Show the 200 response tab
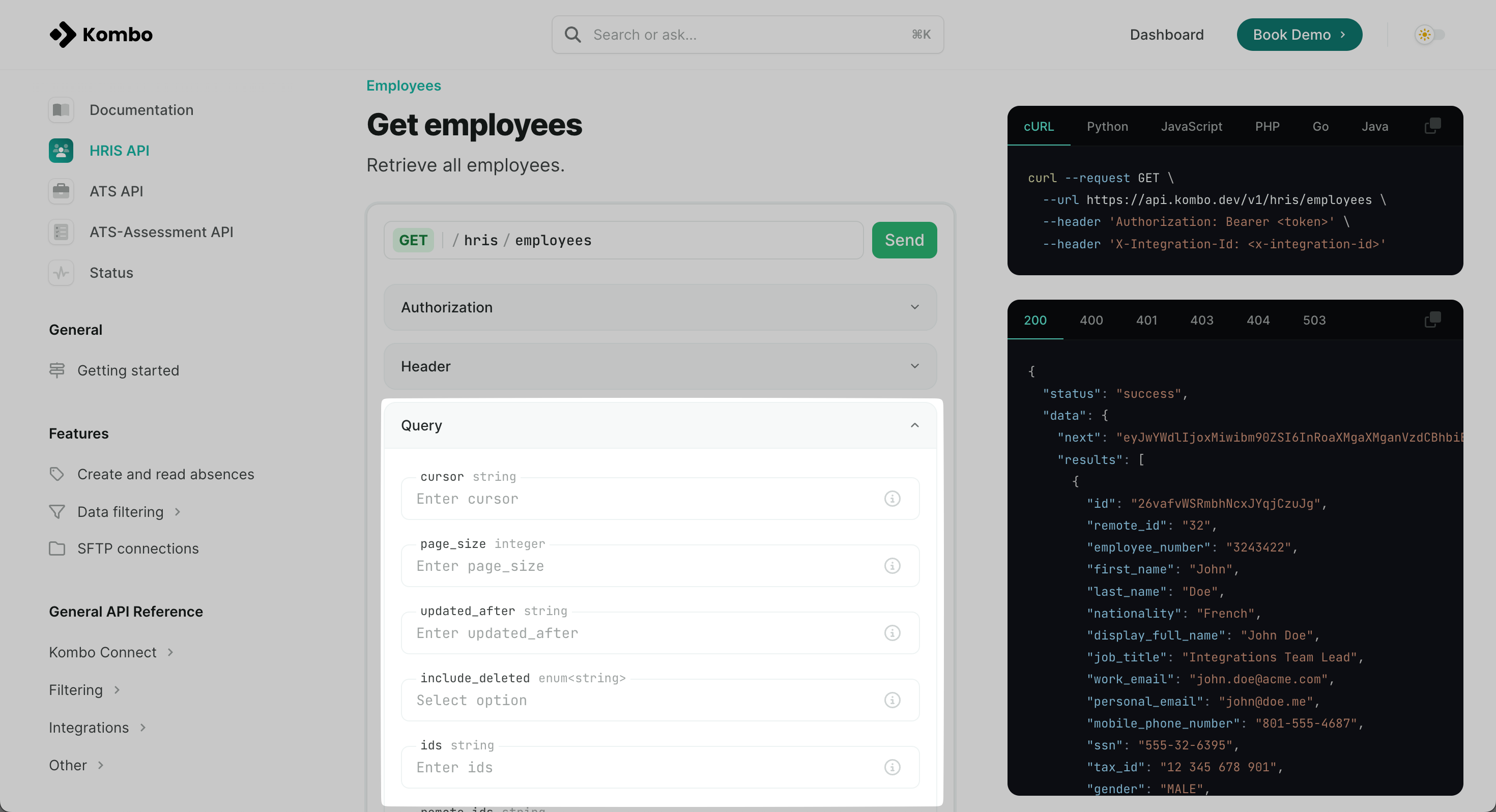1496x812 pixels. pos(1035,320)
